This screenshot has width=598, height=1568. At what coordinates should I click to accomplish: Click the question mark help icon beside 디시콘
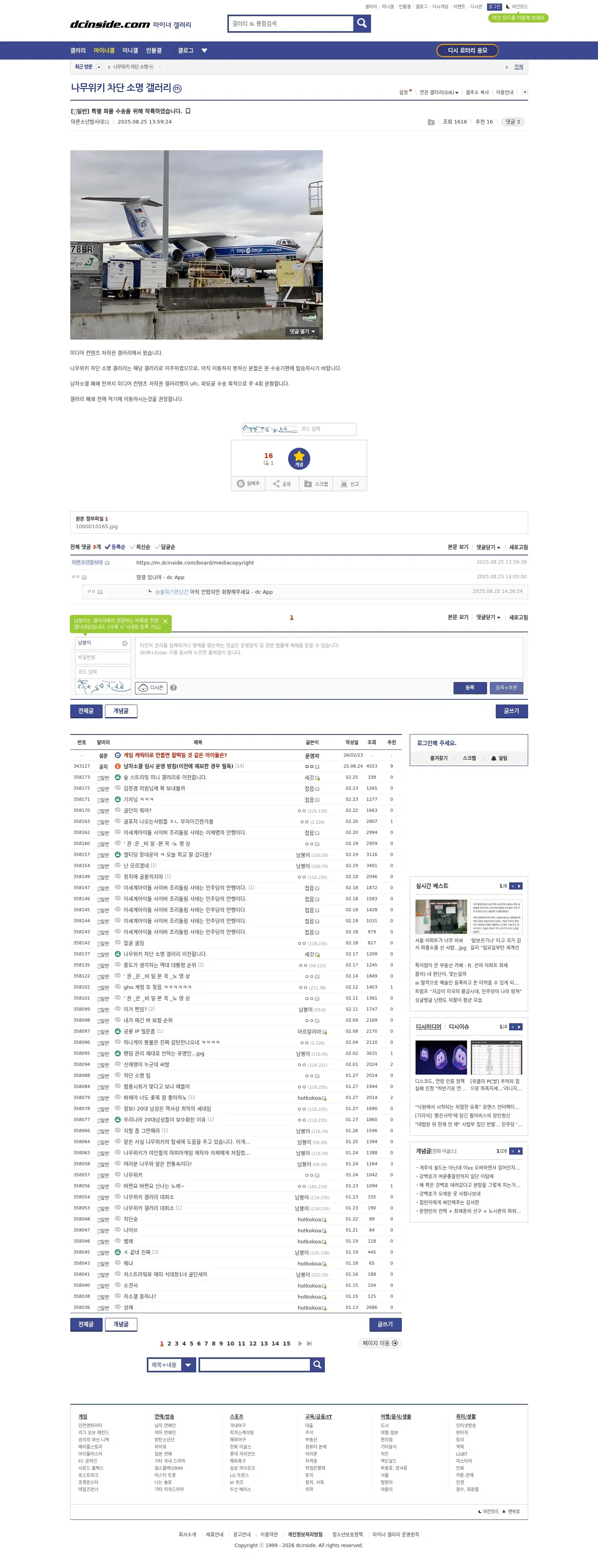coord(174,688)
